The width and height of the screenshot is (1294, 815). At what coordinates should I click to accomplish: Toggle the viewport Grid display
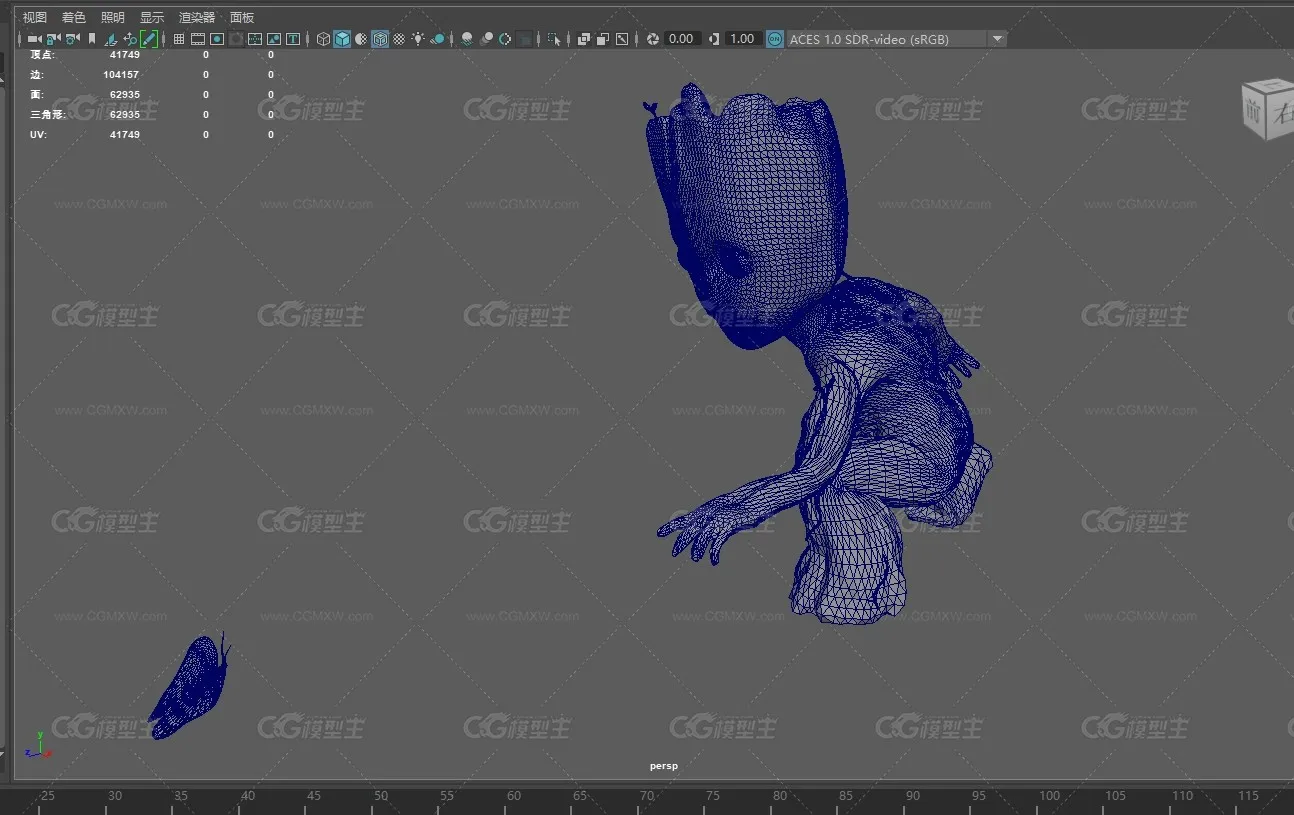point(178,39)
